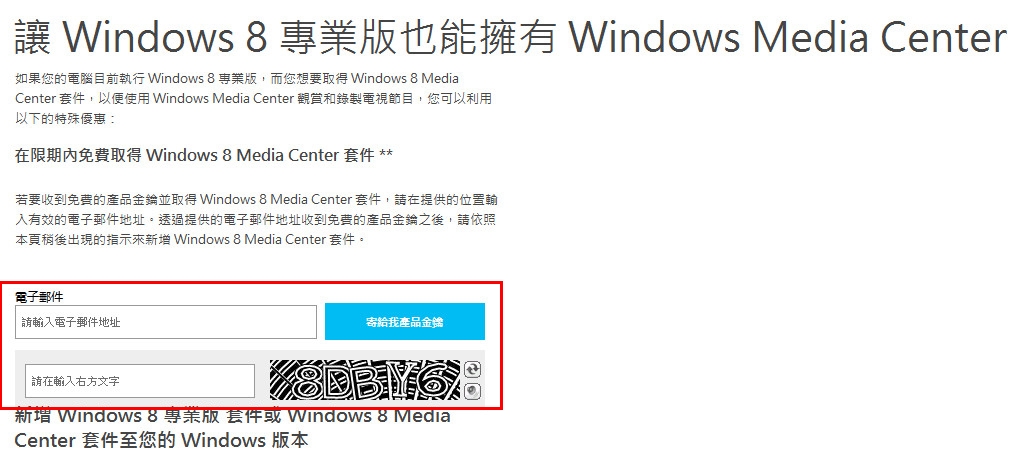Focus the 請在輸入右方文字 CAPTCHA text field

(x=140, y=381)
